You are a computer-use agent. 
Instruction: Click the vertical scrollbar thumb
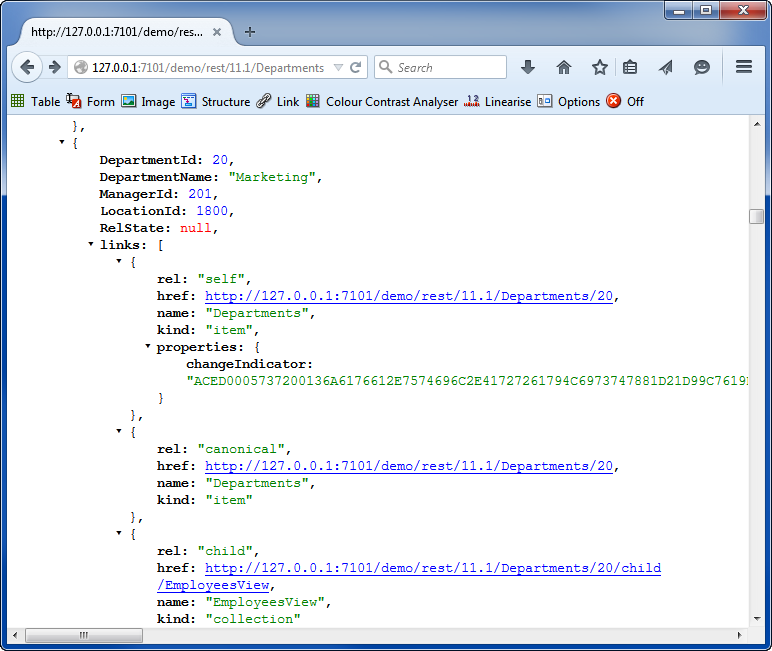(x=757, y=216)
